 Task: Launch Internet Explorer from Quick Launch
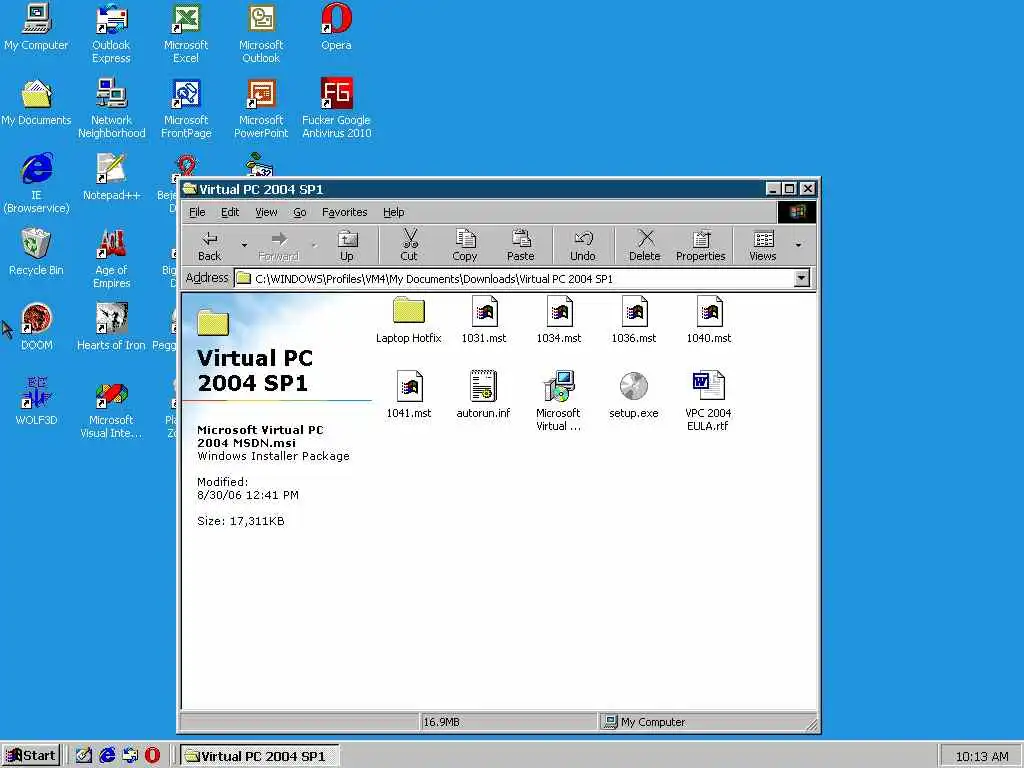click(107, 756)
